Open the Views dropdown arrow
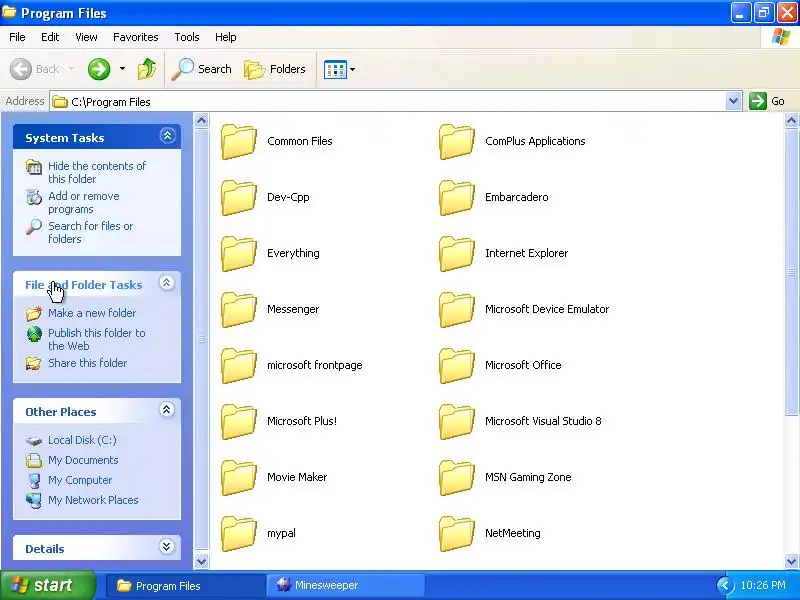 (x=353, y=69)
